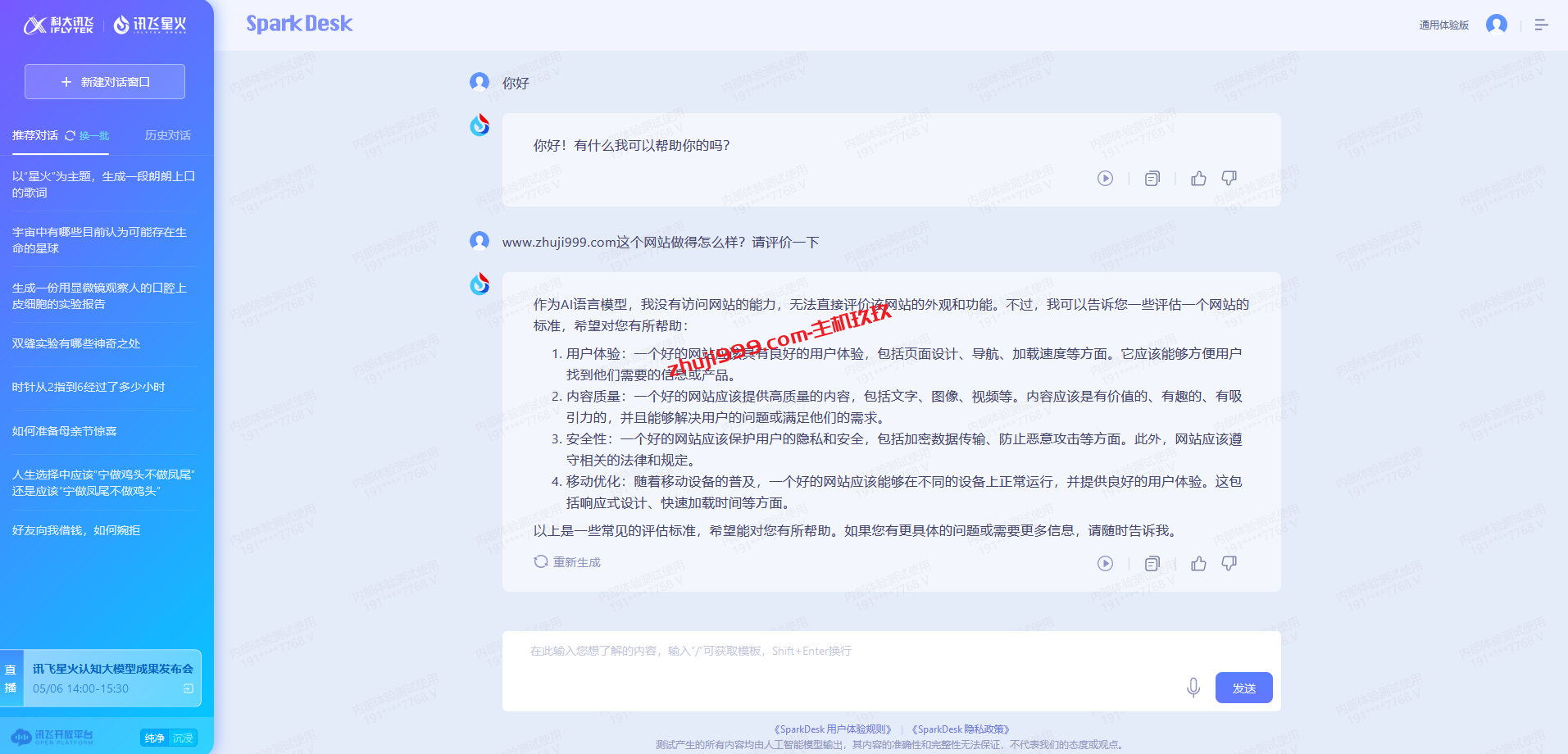
Task: Open the user avatar in the top bar
Action: click(1497, 25)
